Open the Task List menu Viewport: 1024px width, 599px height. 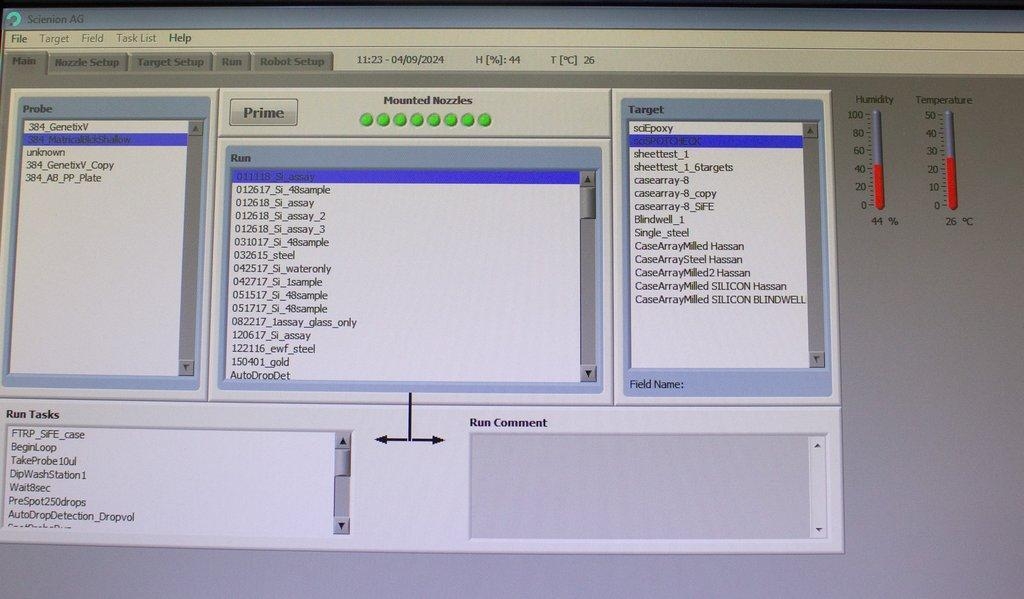136,37
